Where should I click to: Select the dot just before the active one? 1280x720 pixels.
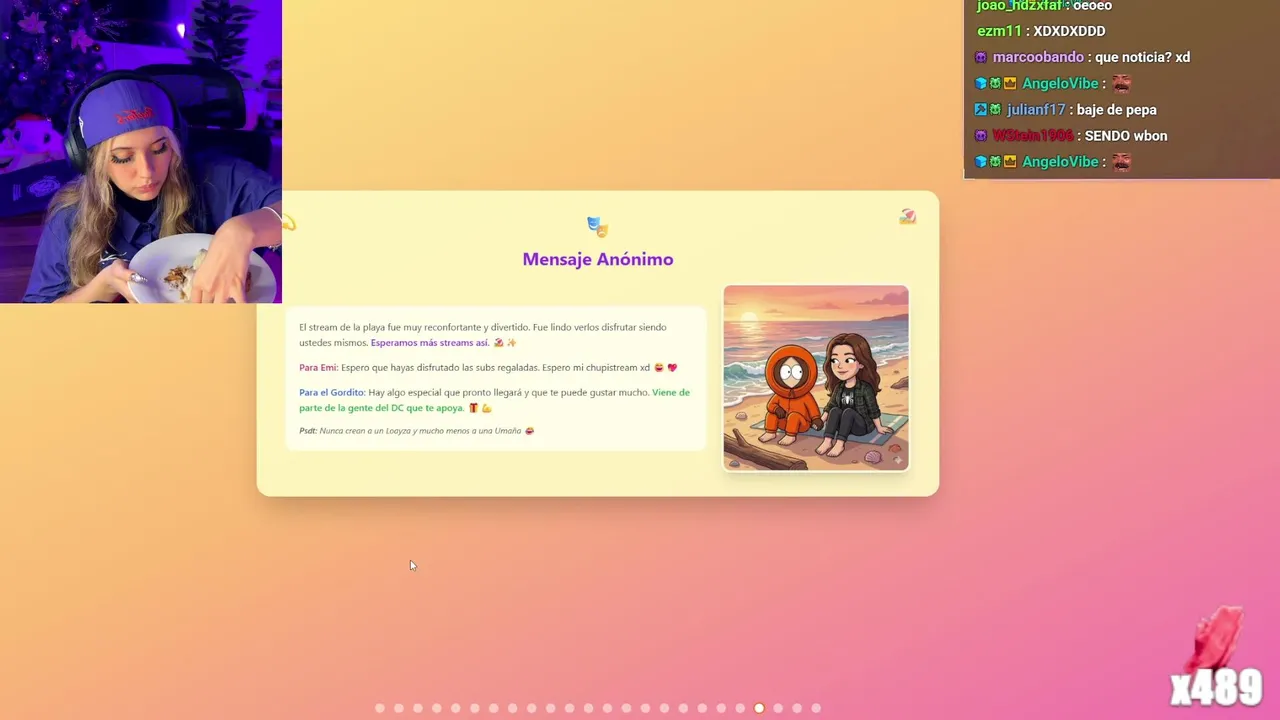click(x=740, y=708)
